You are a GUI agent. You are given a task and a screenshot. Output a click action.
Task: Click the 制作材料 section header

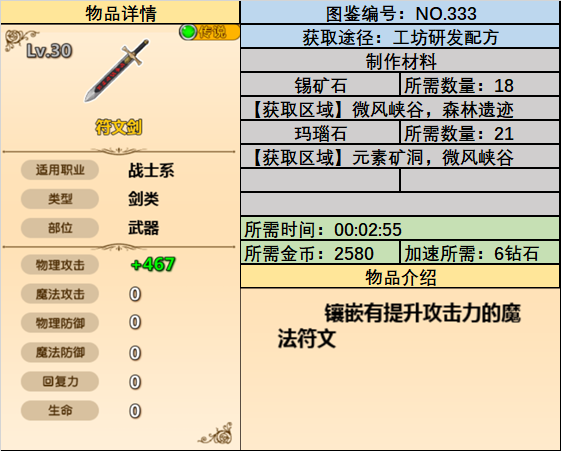point(400,61)
